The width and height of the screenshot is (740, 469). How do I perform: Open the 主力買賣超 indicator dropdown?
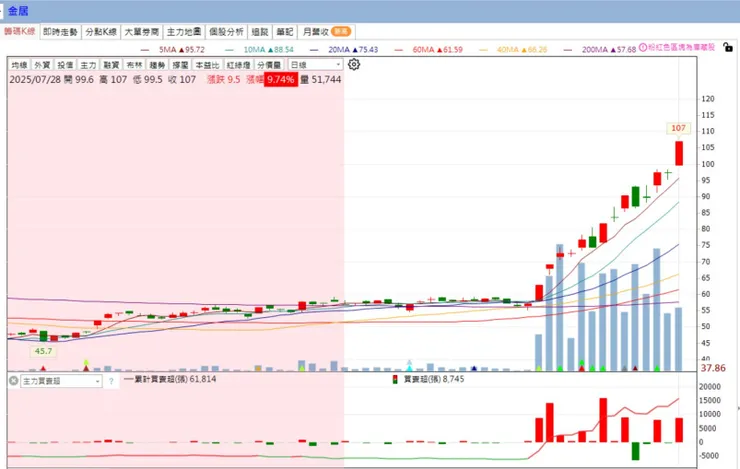(61, 381)
